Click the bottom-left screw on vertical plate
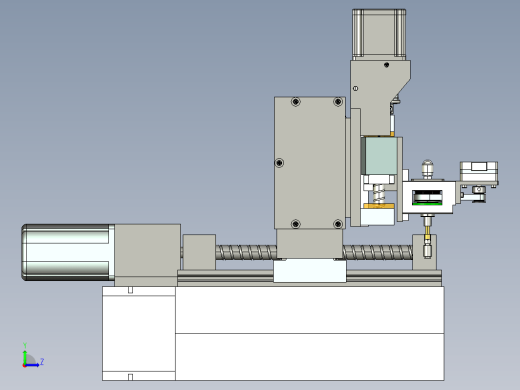This screenshot has height=390, width=520. 296,224
